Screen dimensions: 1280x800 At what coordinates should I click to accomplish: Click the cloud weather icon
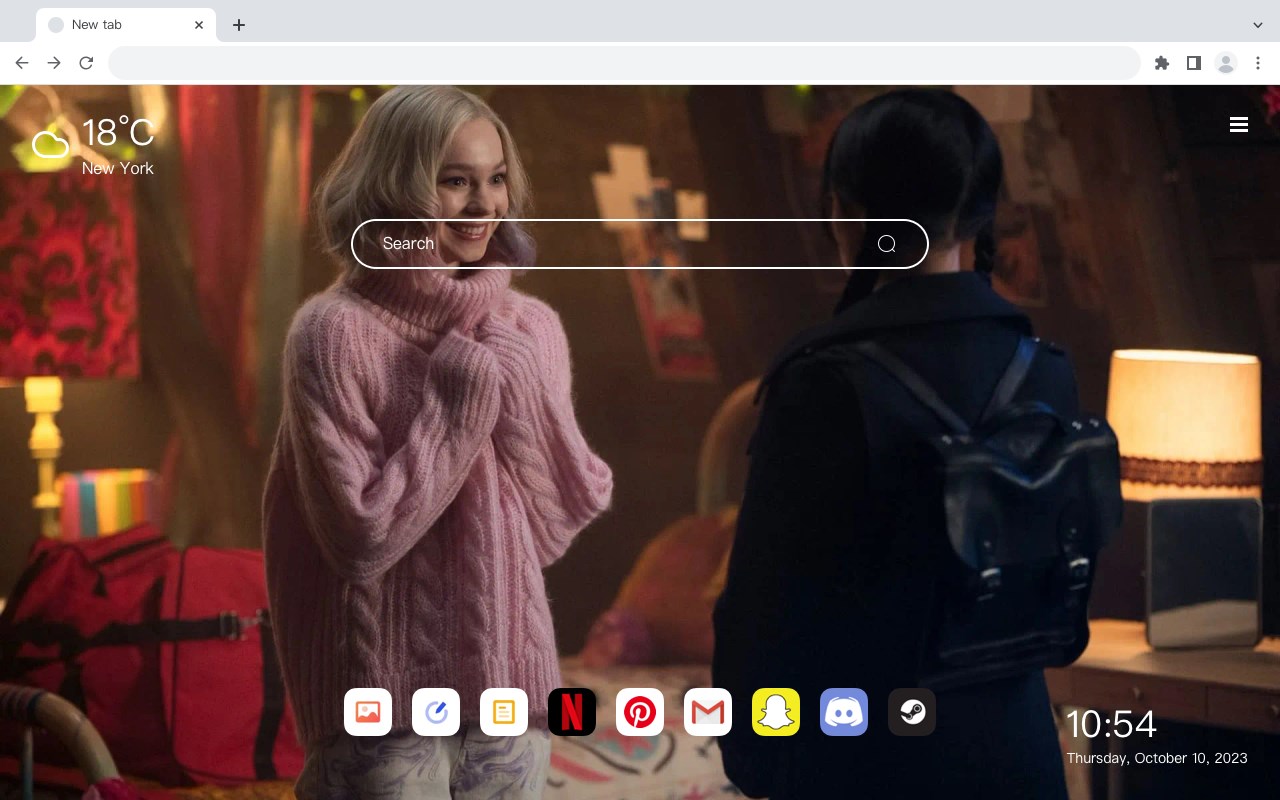tap(50, 145)
